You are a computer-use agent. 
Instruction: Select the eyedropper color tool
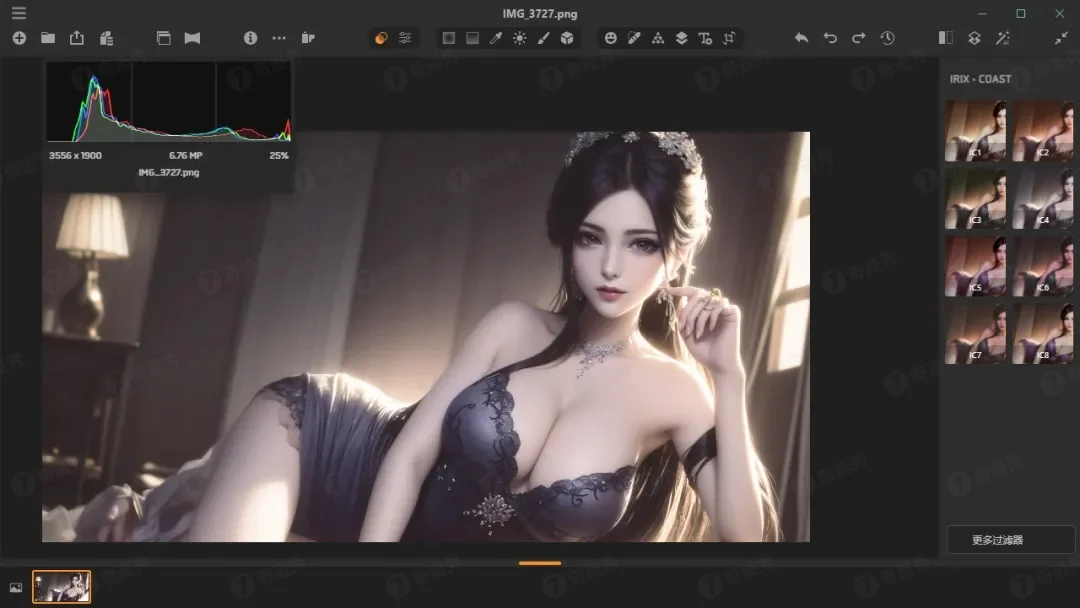coord(496,38)
